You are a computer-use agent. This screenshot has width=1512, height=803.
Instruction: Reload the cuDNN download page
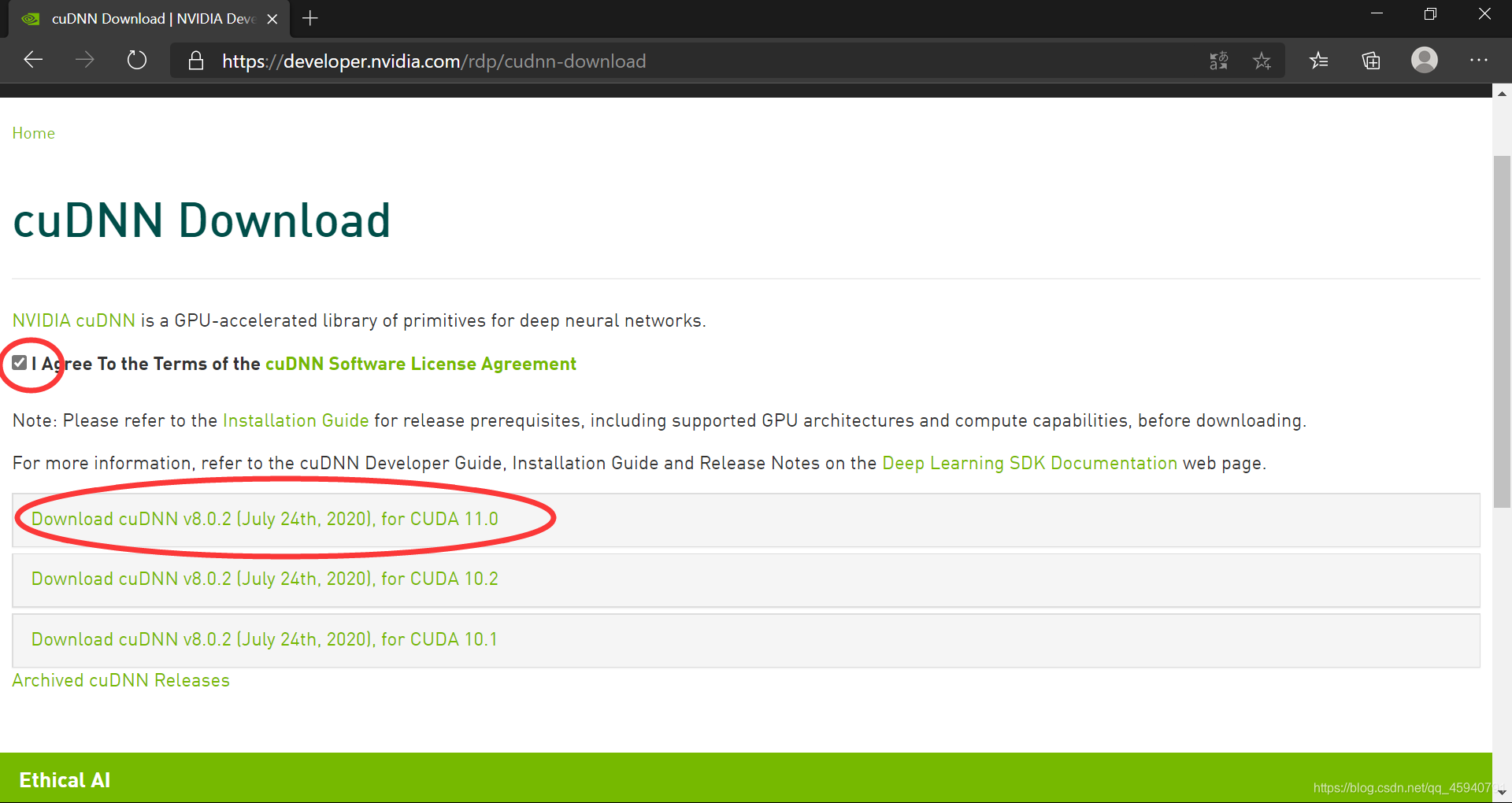coord(137,60)
